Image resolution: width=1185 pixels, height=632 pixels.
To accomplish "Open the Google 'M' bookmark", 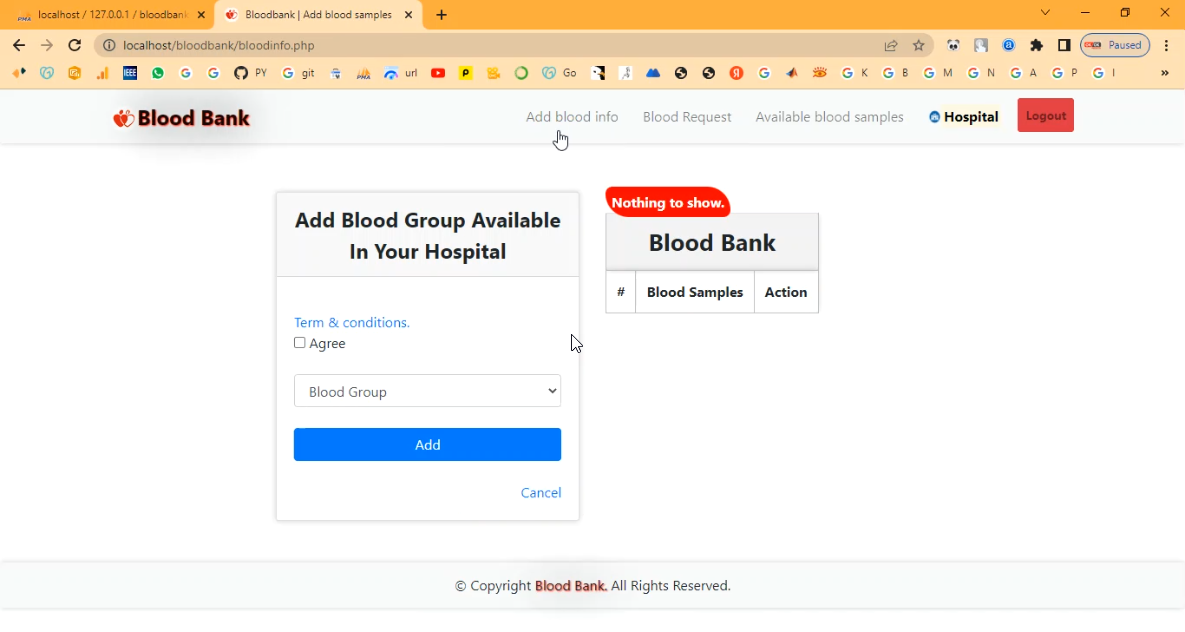I will click(x=938, y=73).
